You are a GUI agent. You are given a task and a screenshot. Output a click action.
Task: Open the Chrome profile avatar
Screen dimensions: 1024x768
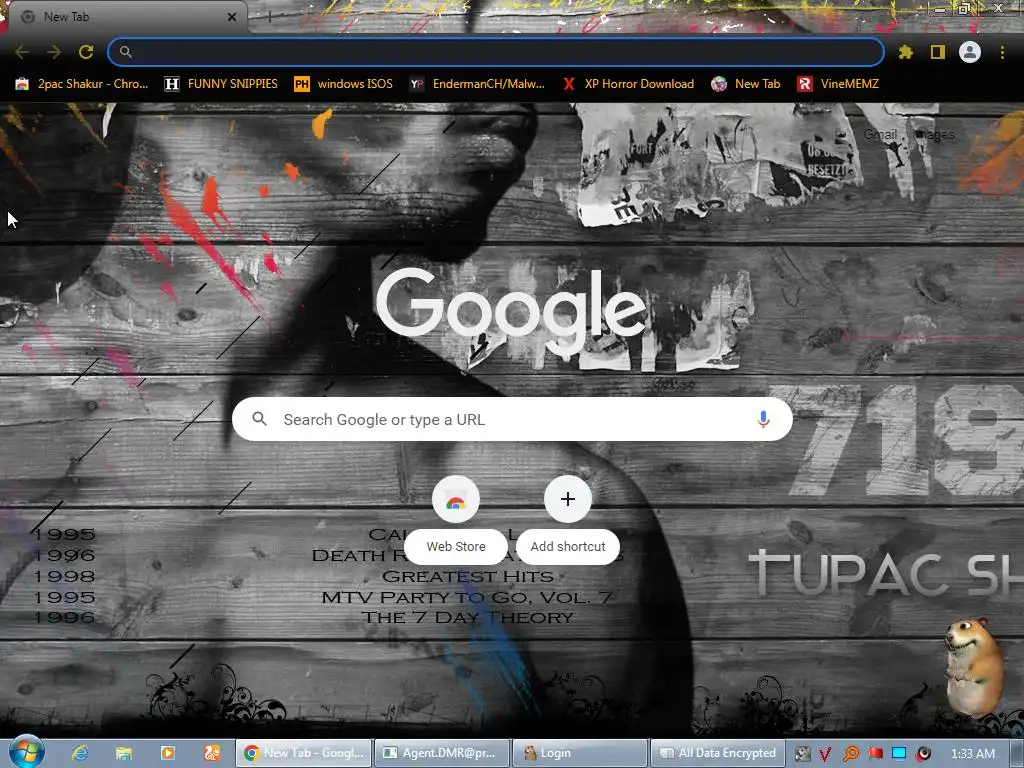click(x=969, y=52)
